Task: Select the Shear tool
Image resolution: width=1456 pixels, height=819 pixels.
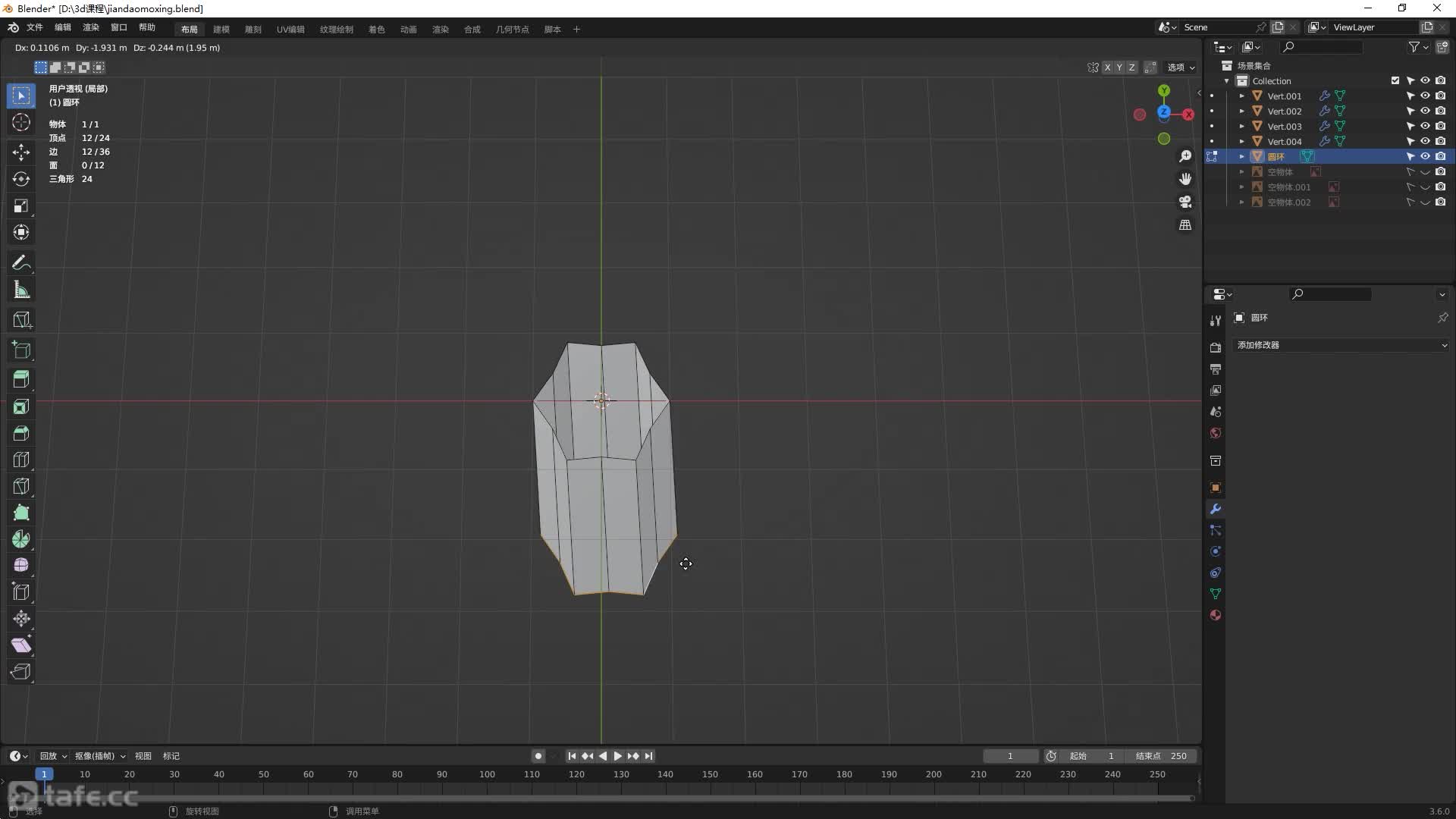Action: pos(21,645)
